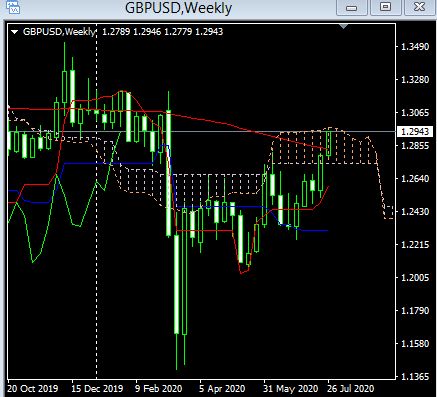
Task: Close the GBPUSD,Weekly chart window
Action: pos(419,7)
